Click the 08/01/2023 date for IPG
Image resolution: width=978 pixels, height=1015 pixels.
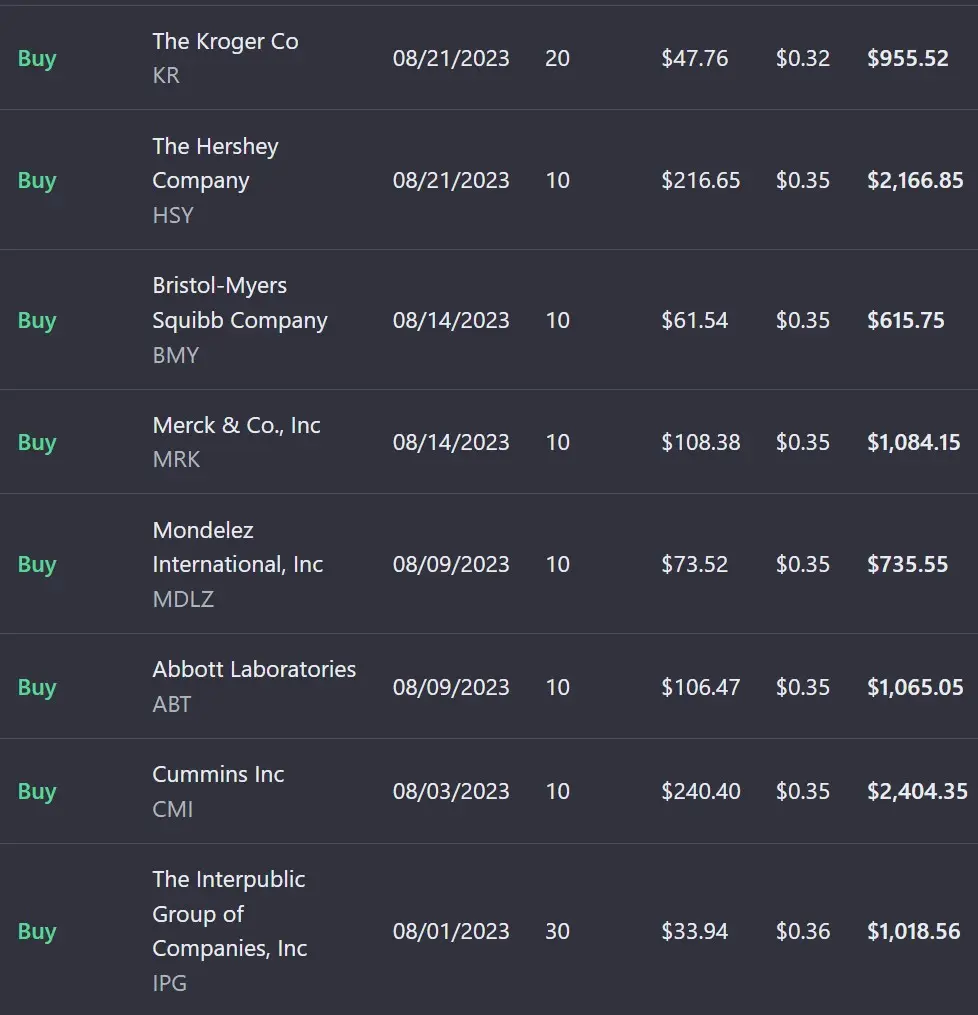pyautogui.click(x=451, y=931)
